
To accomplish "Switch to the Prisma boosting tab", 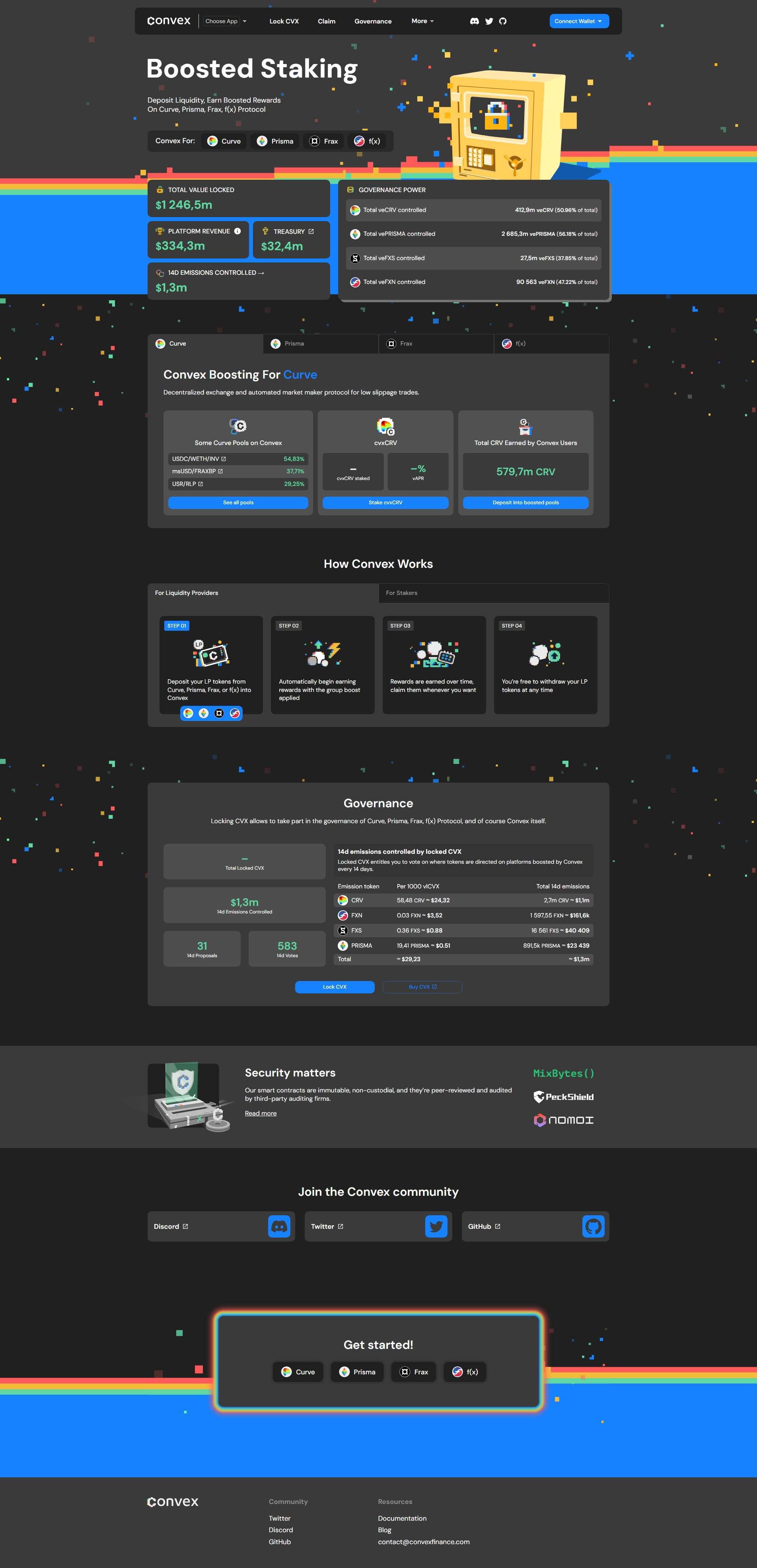I will pyautogui.click(x=320, y=344).
